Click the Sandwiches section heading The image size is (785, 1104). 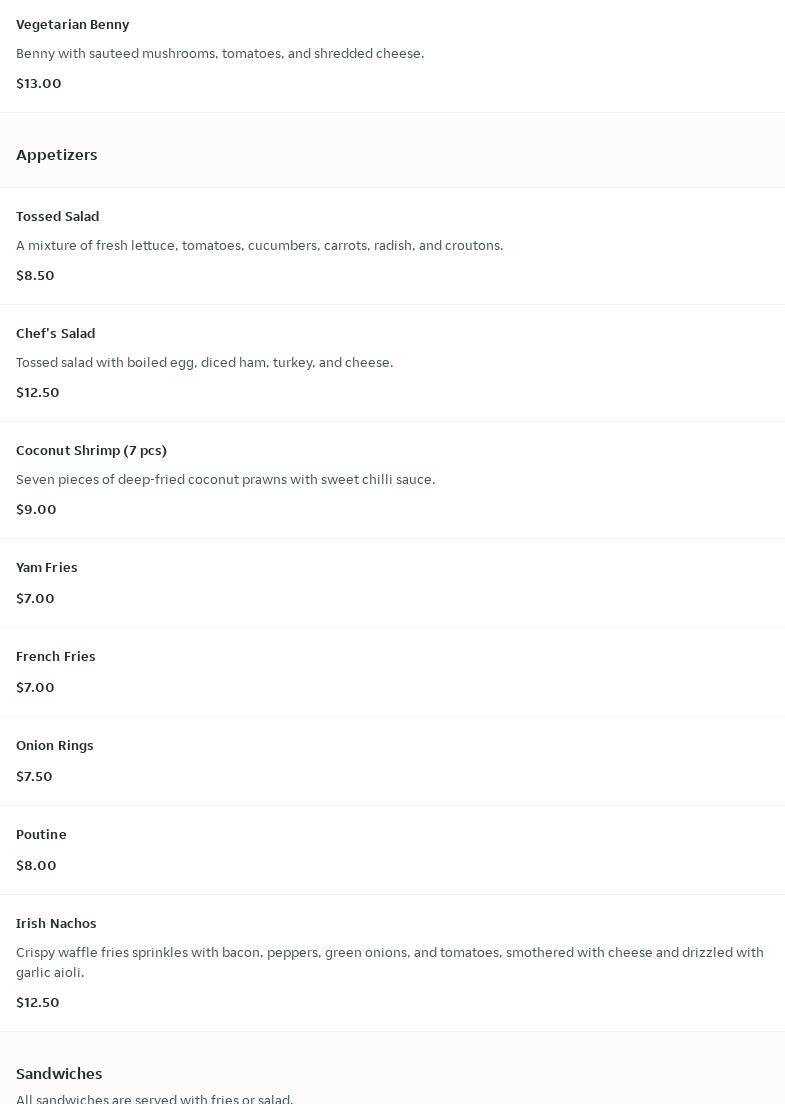pos(59,1073)
